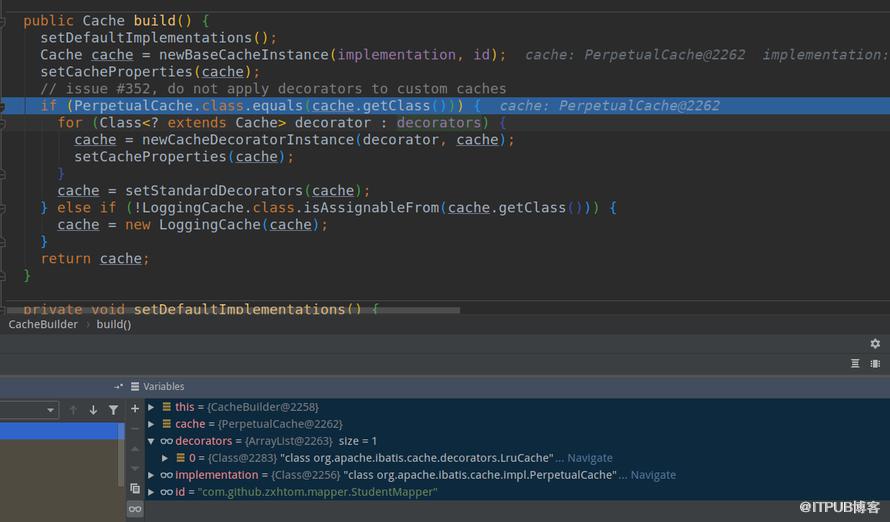Go to next frame with down arrow

pos(93,410)
